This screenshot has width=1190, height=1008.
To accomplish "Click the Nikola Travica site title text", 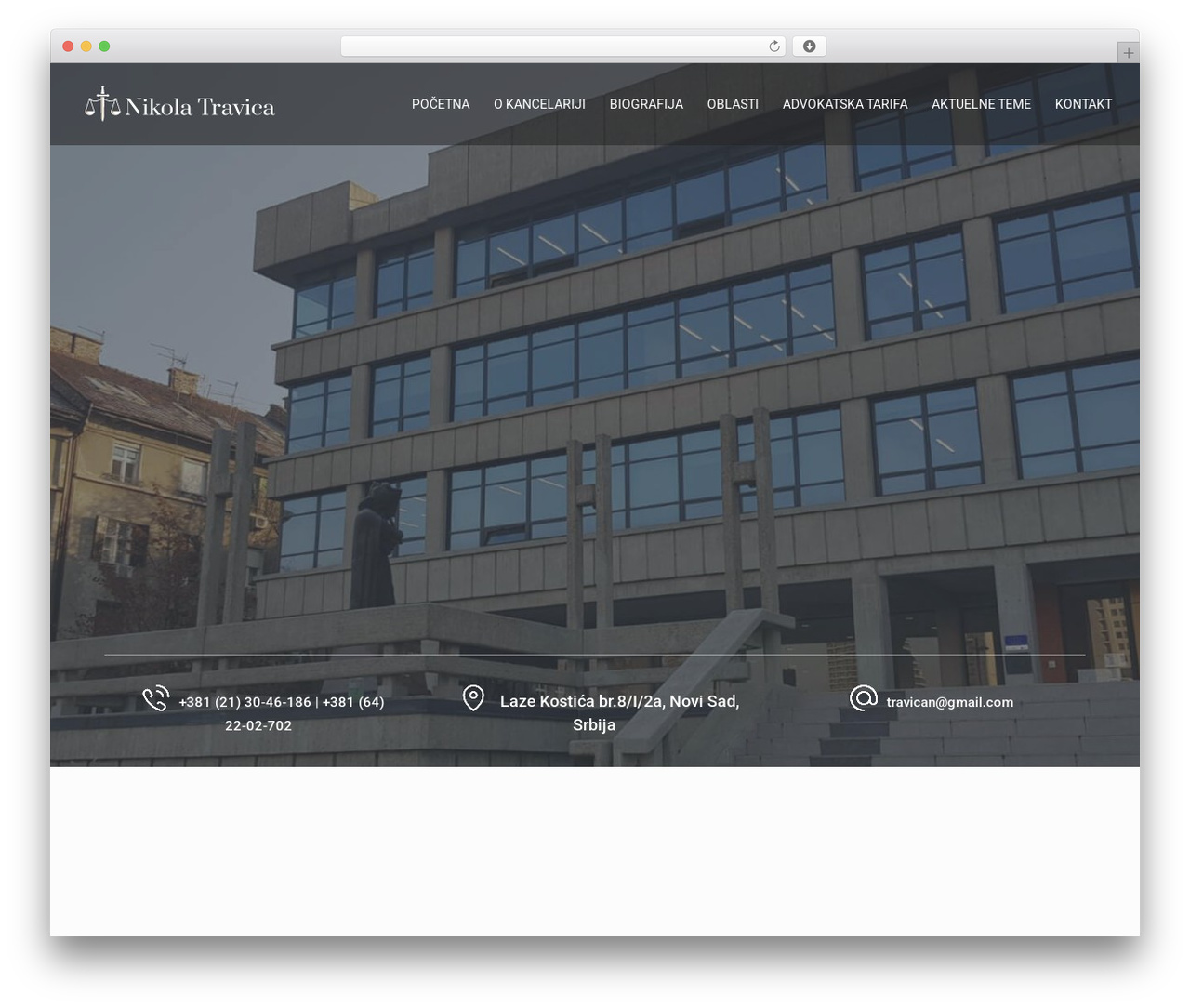I will 200,107.
